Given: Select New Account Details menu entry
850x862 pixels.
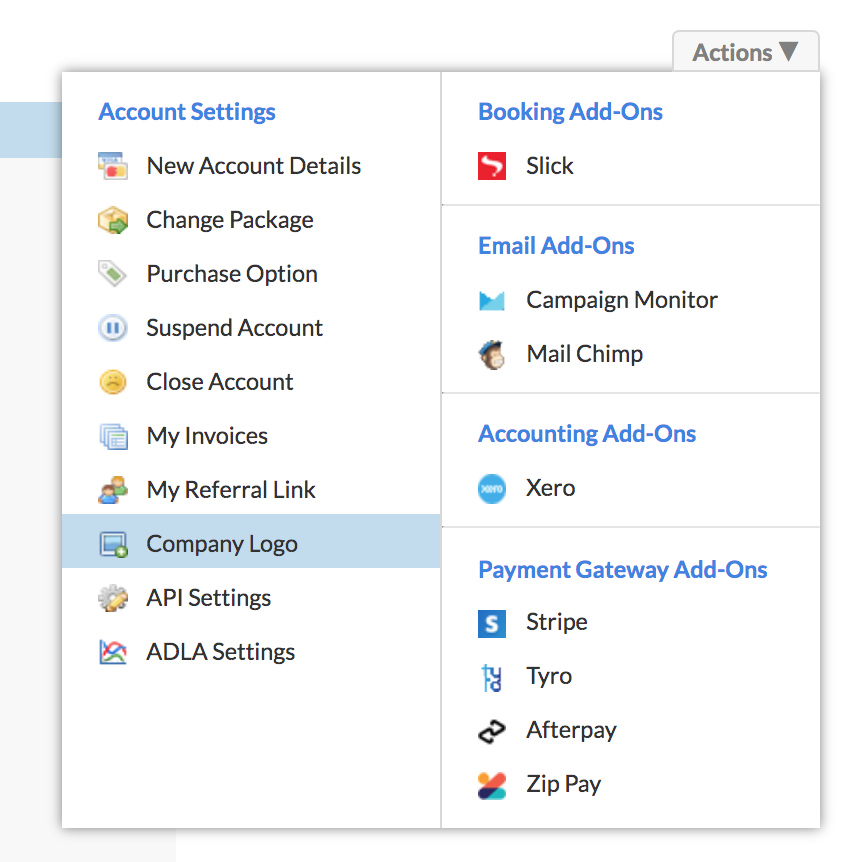Looking at the screenshot, I should pos(251,166).
